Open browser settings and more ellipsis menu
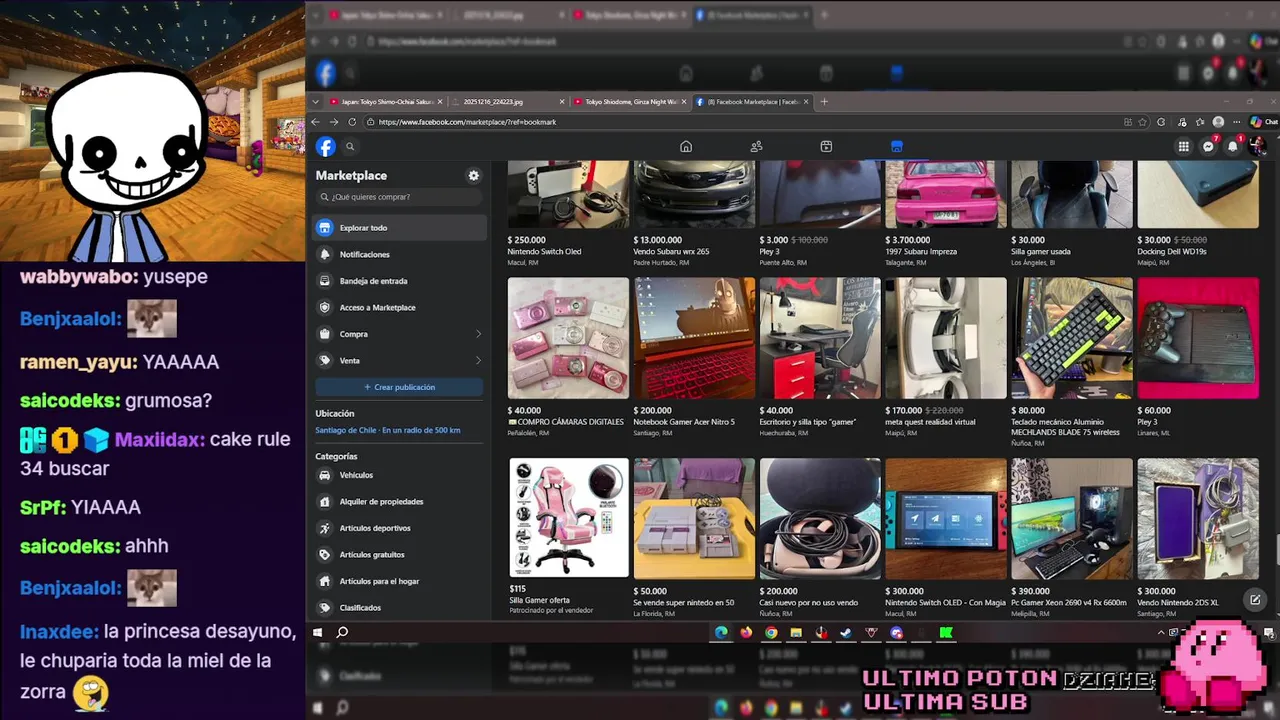 point(1237,122)
